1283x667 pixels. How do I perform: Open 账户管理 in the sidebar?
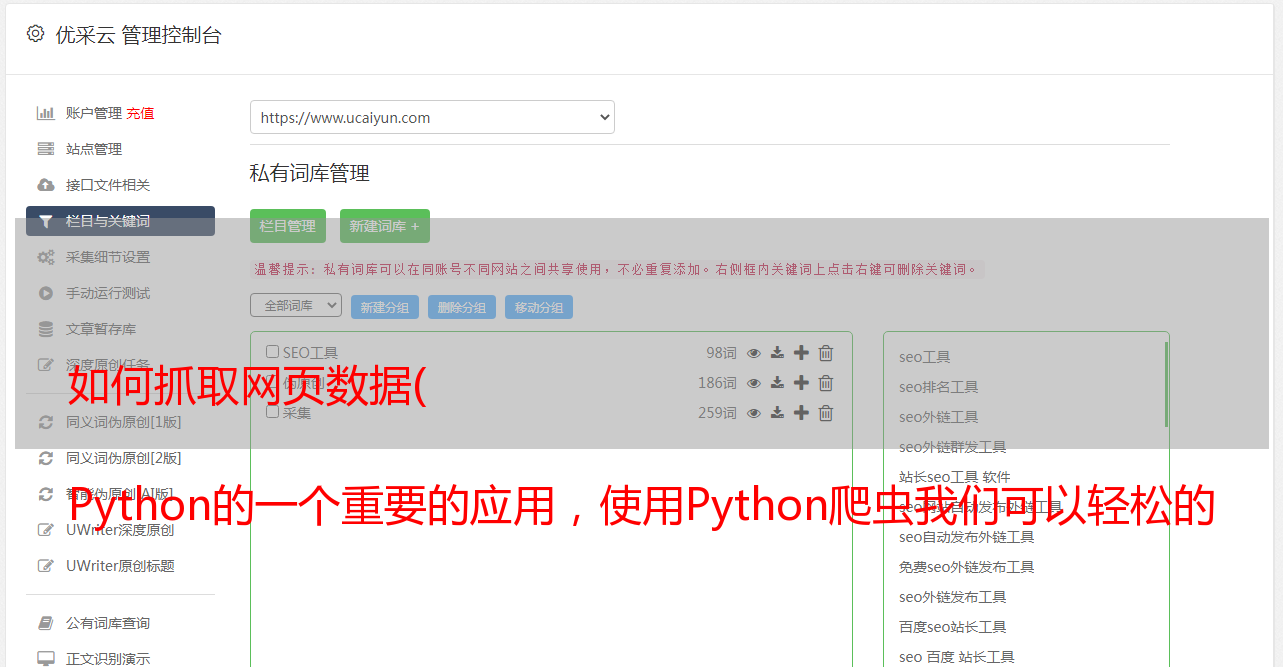click(94, 113)
